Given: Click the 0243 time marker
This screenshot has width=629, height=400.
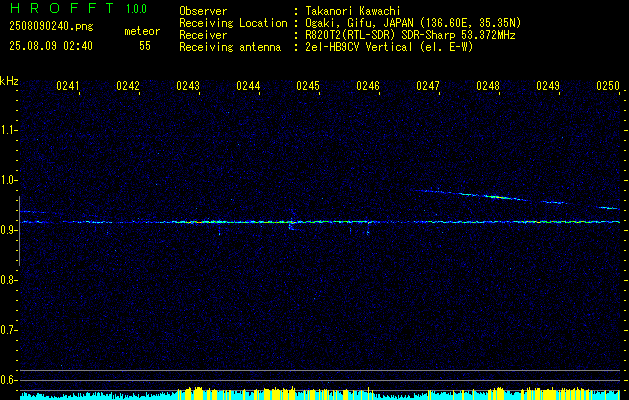Looking at the screenshot, I should (188, 85).
